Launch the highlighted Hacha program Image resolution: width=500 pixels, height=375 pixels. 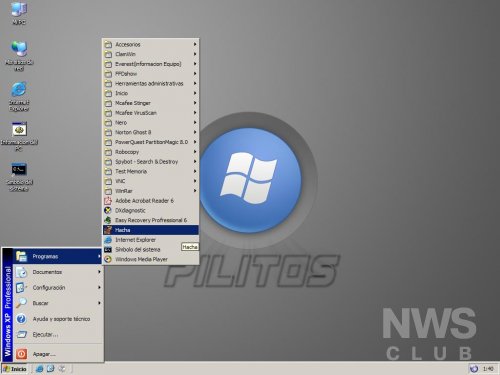pyautogui.click(x=151, y=230)
